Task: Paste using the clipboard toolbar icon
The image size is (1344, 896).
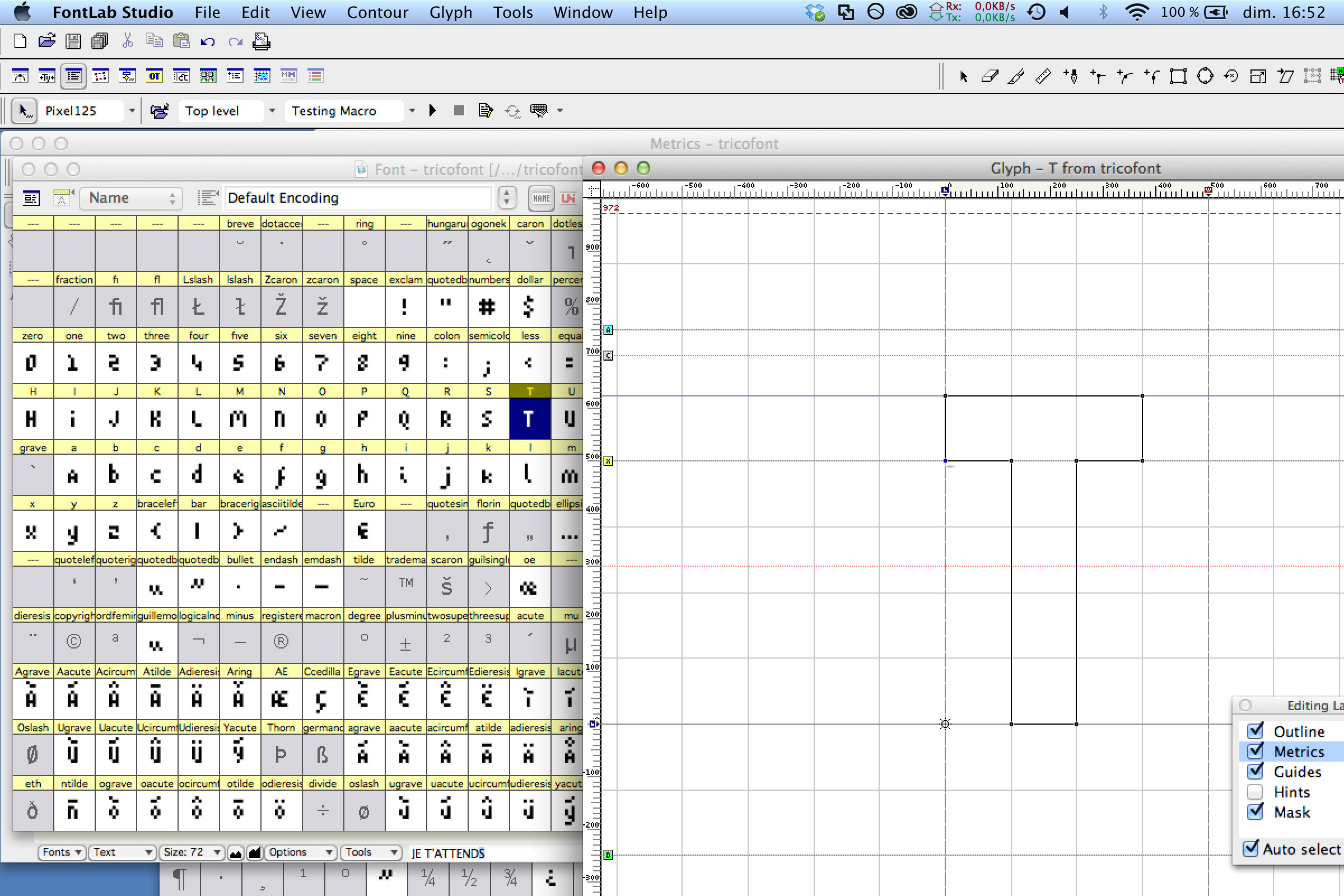Action: point(181,41)
